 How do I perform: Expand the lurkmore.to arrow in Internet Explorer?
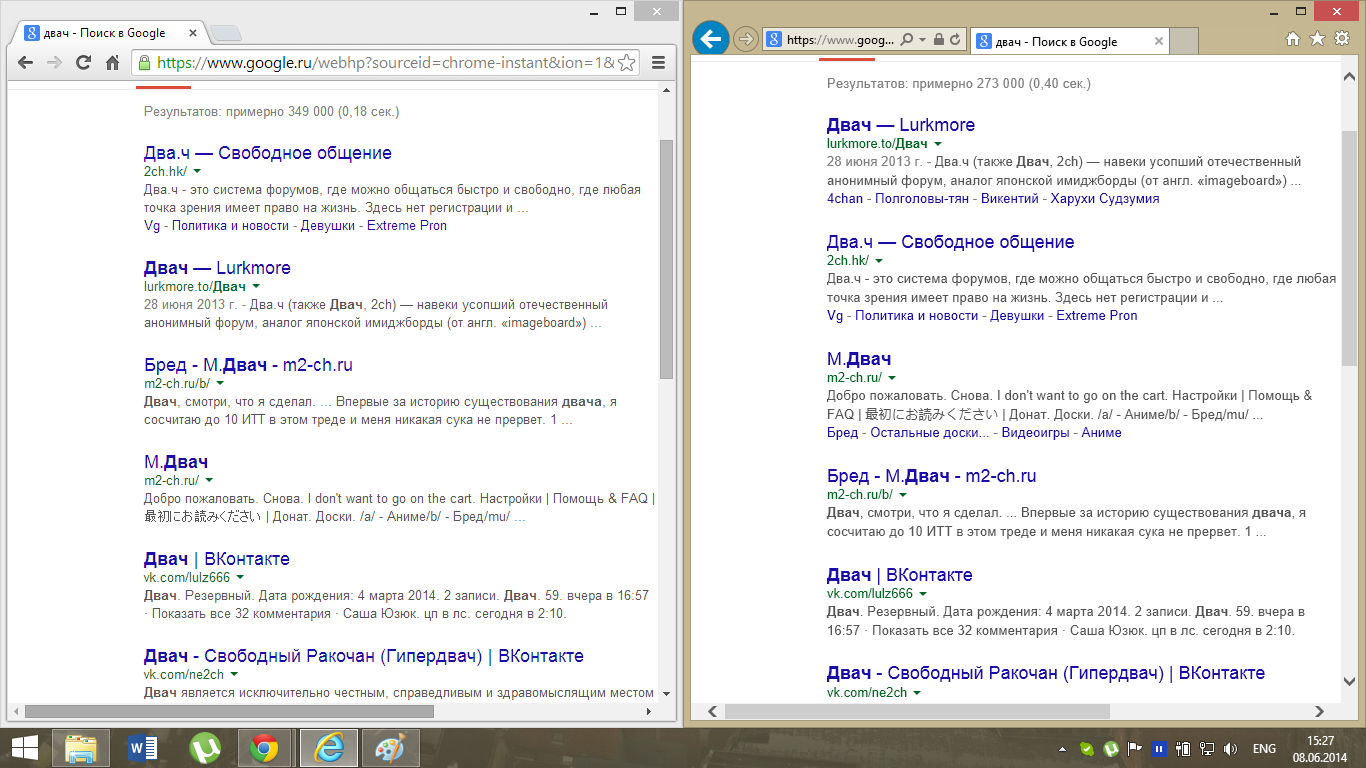(938, 144)
